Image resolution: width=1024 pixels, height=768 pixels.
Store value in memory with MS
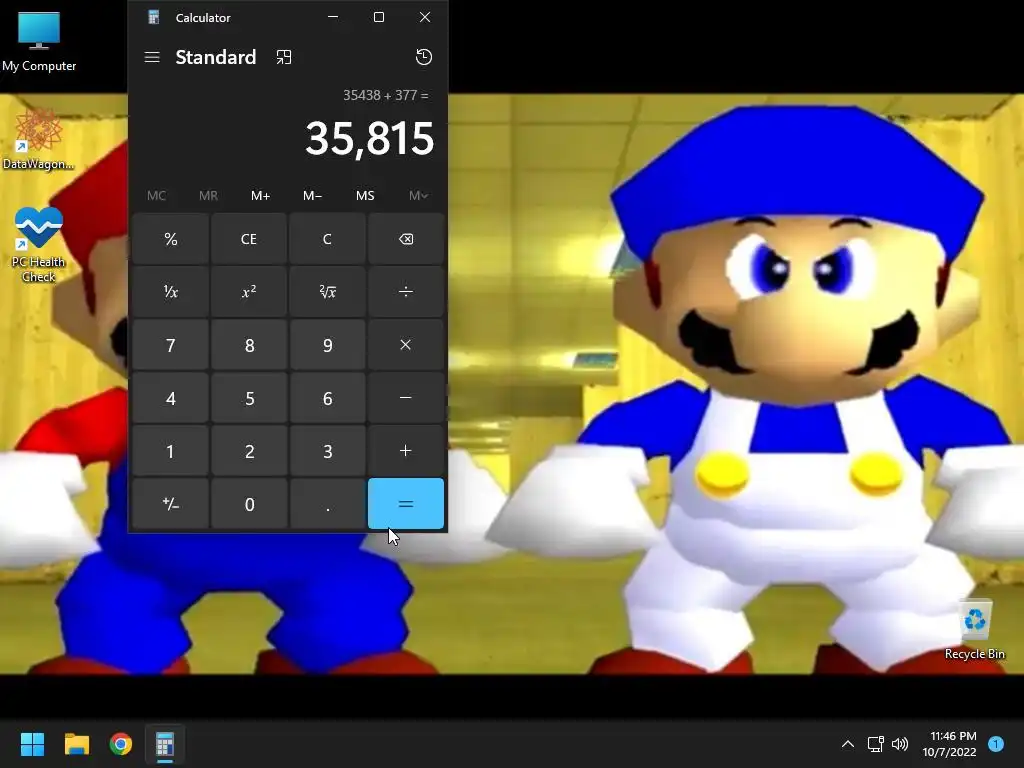(365, 195)
